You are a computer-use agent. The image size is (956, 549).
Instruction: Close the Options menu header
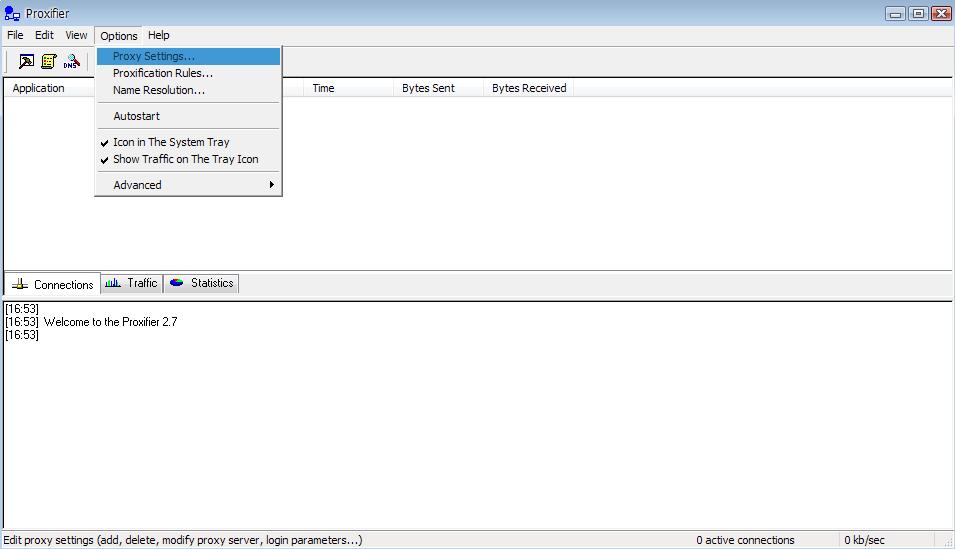tap(118, 36)
